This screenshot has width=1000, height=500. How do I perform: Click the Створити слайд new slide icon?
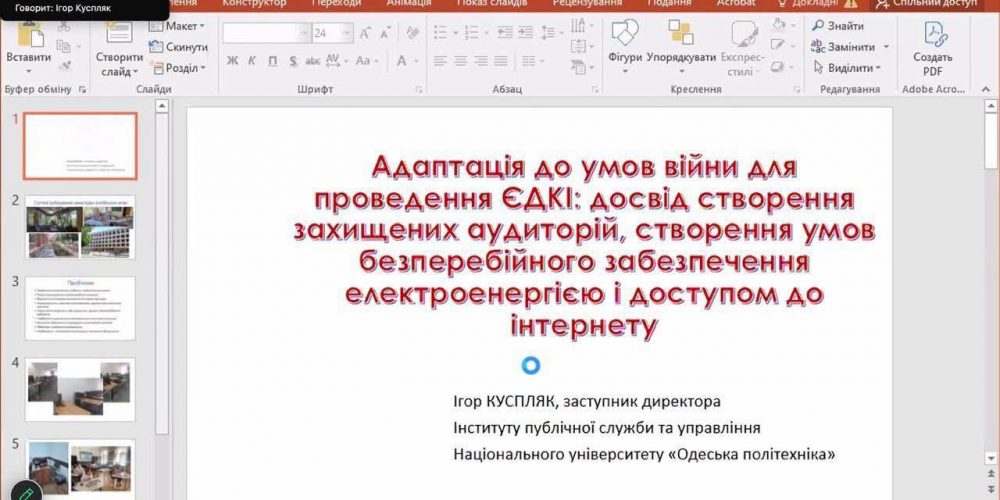[119, 33]
